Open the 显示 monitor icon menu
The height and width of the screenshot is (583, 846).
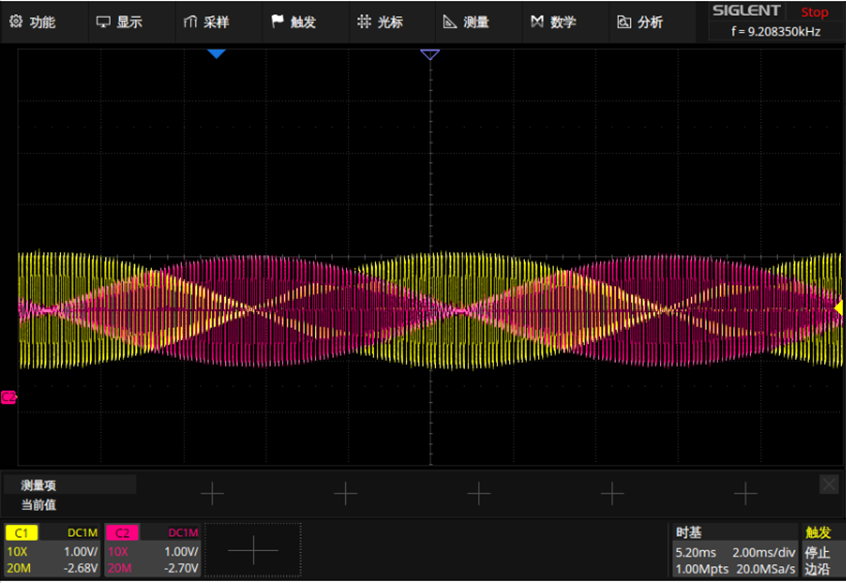(x=103, y=22)
